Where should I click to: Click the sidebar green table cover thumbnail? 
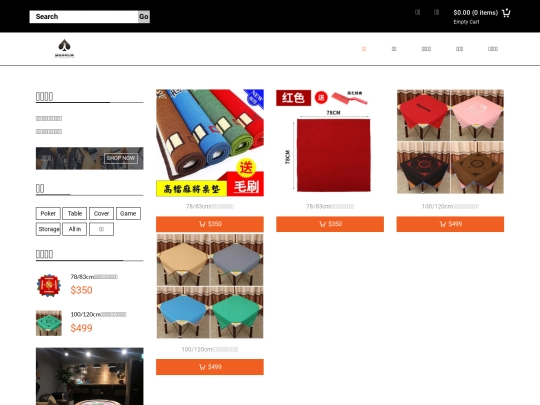[49, 323]
